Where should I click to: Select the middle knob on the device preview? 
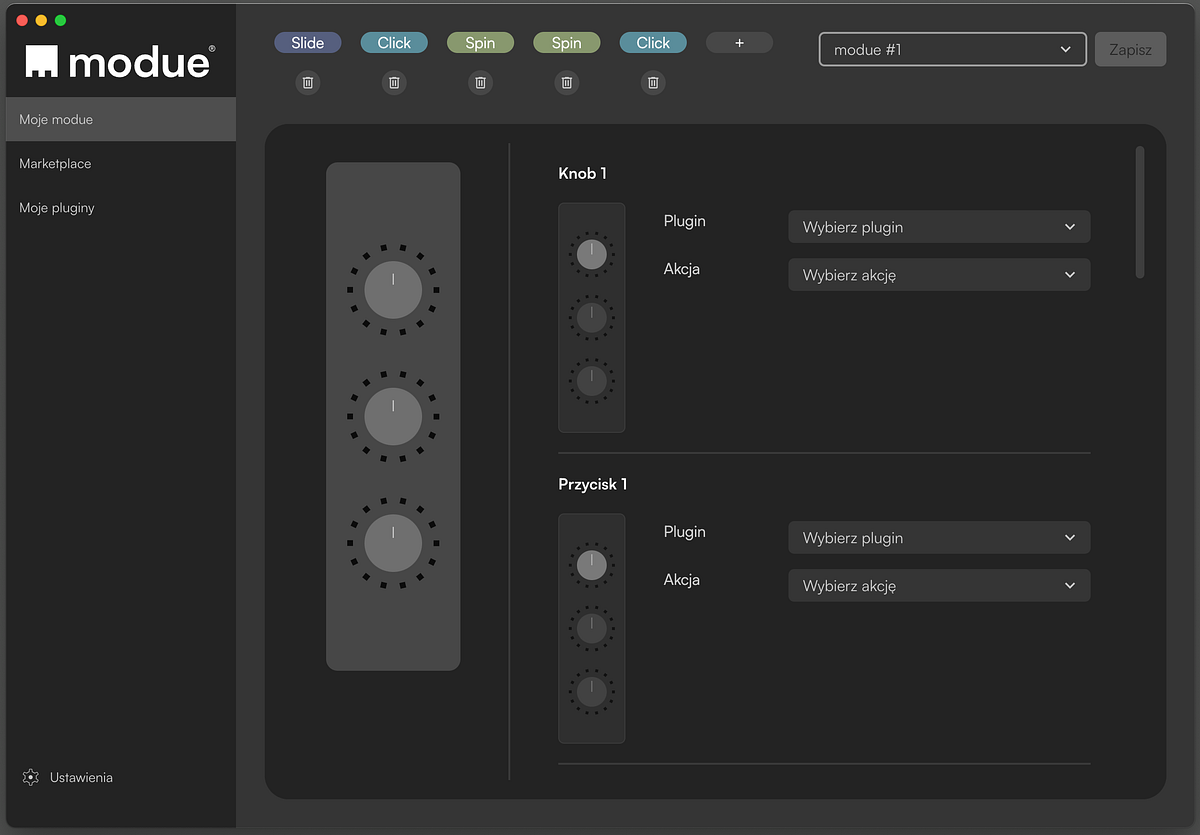(392, 417)
